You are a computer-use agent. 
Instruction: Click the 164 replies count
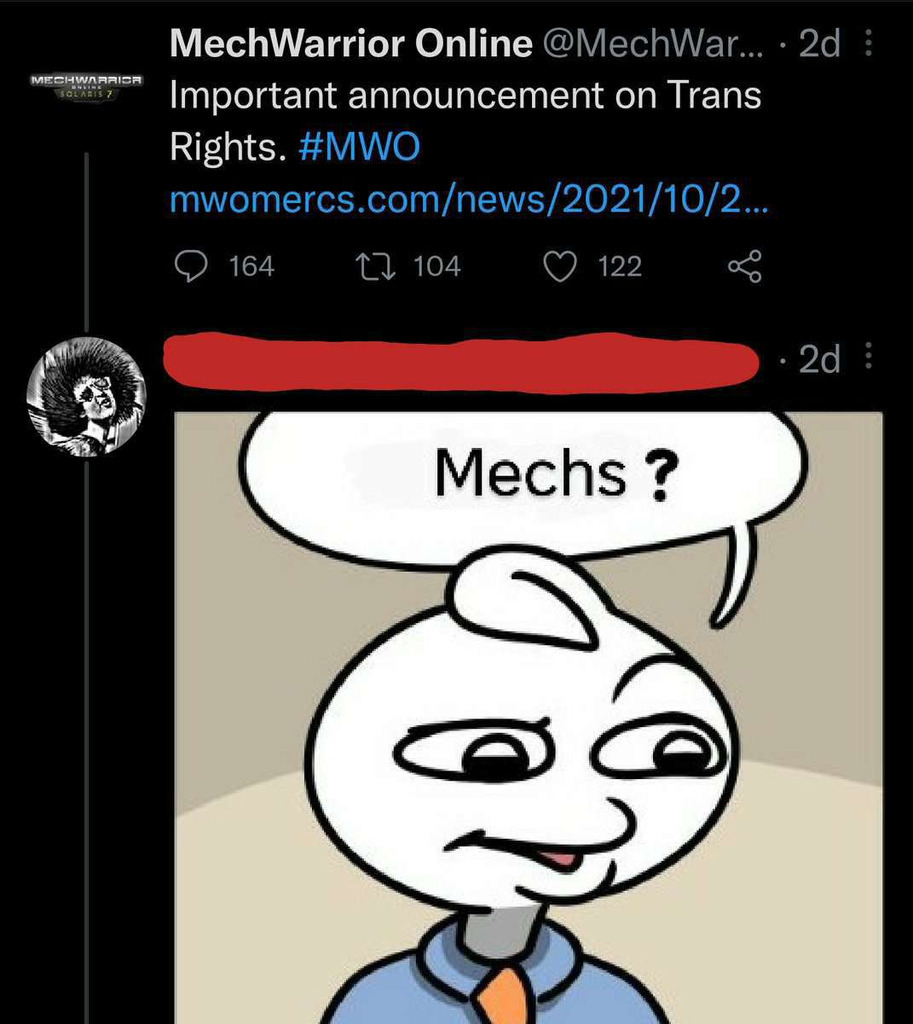[251, 266]
